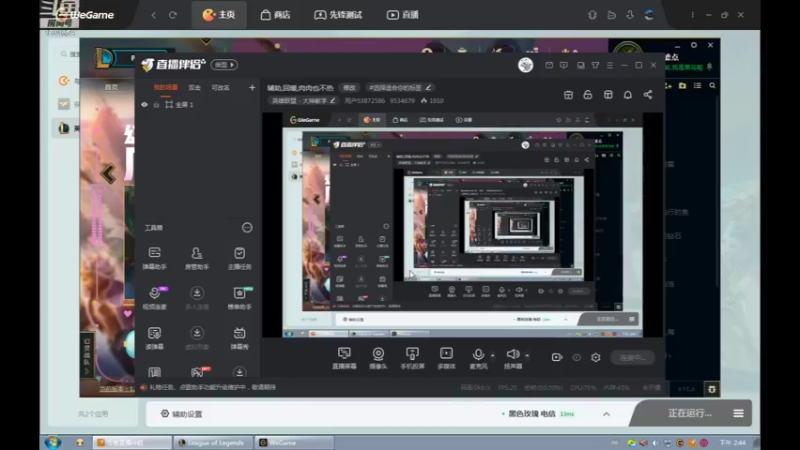Select the 我的场景 scene tab
This screenshot has width=800, height=450.
[166, 88]
